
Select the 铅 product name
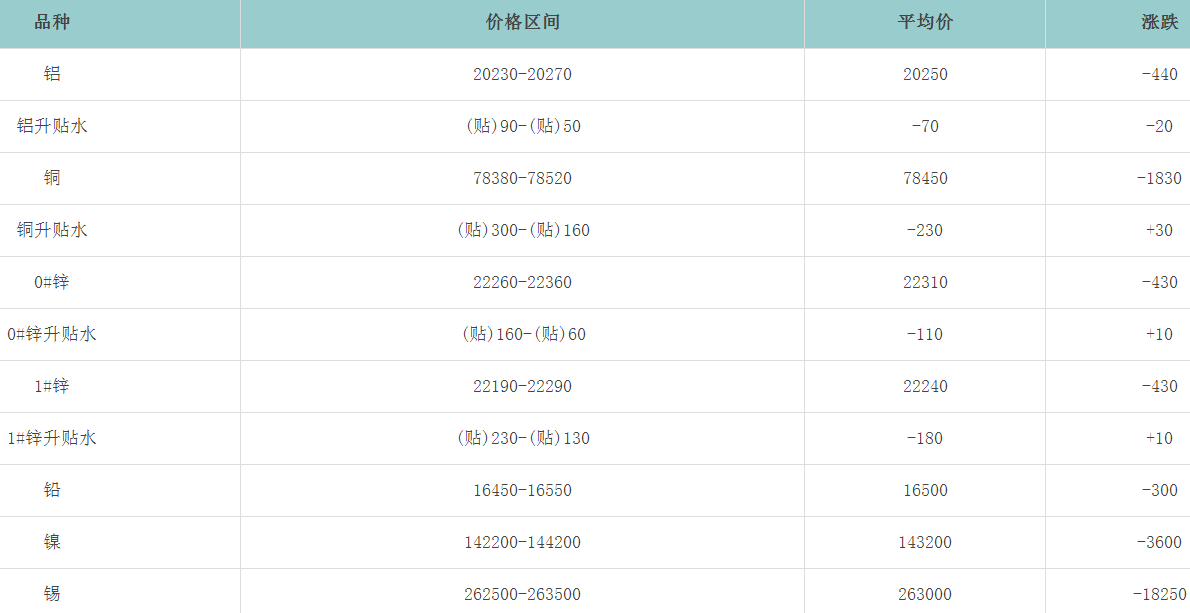click(52, 490)
